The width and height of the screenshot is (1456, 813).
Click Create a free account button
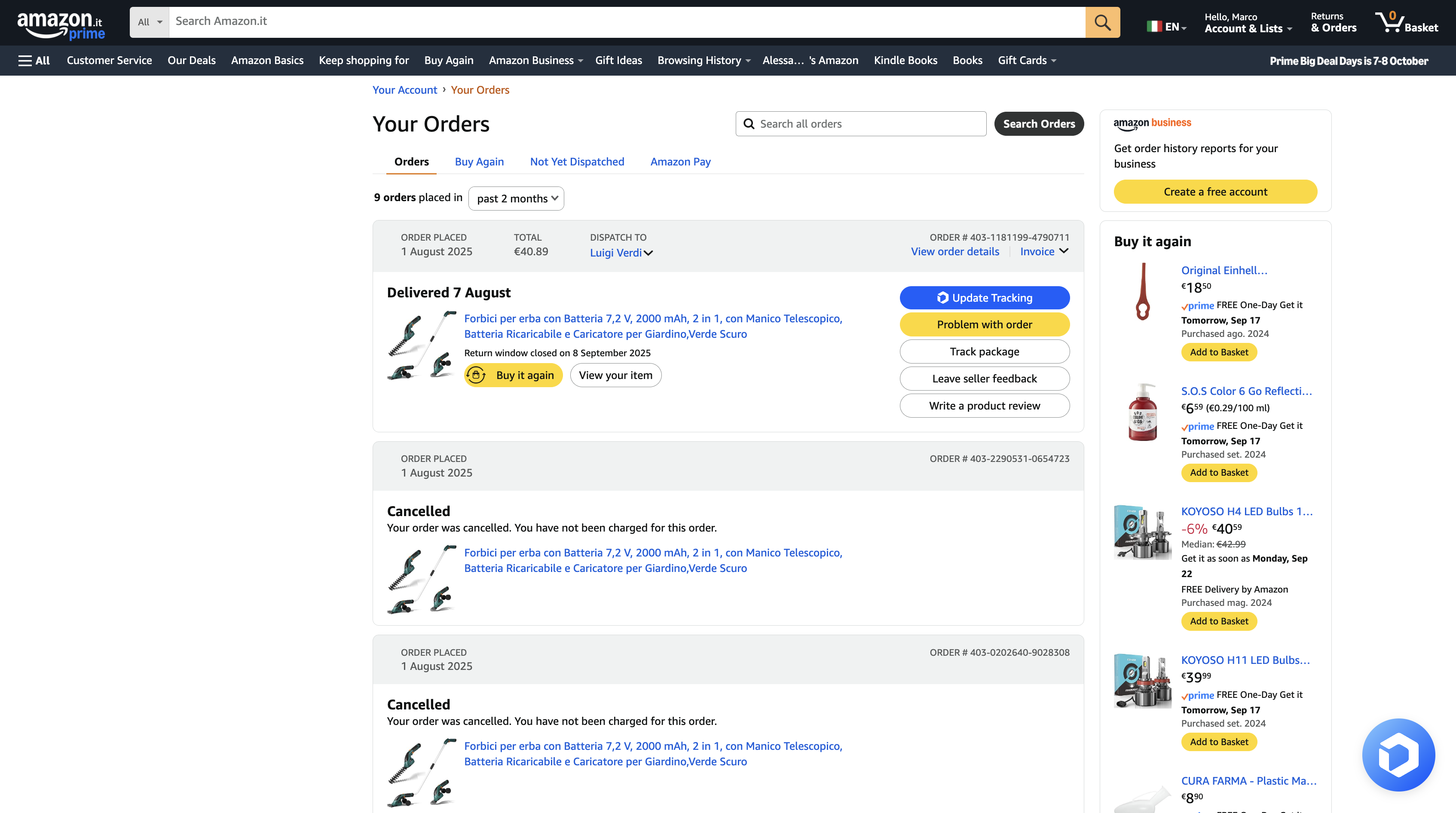point(1215,192)
